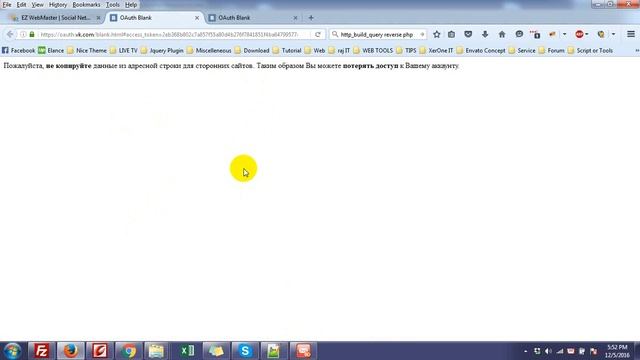Open the Help menu

tap(131, 5)
